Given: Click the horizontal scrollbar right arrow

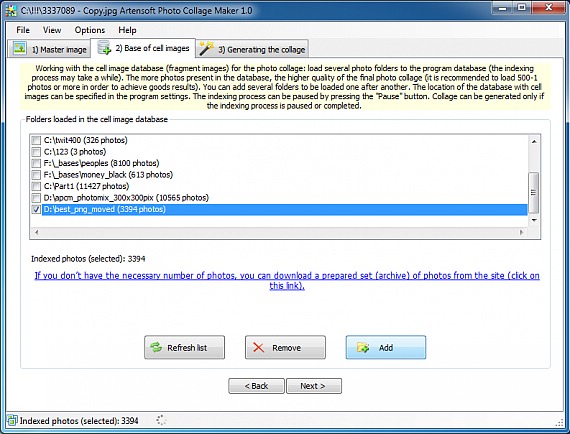Looking at the screenshot, I should click(x=521, y=232).
